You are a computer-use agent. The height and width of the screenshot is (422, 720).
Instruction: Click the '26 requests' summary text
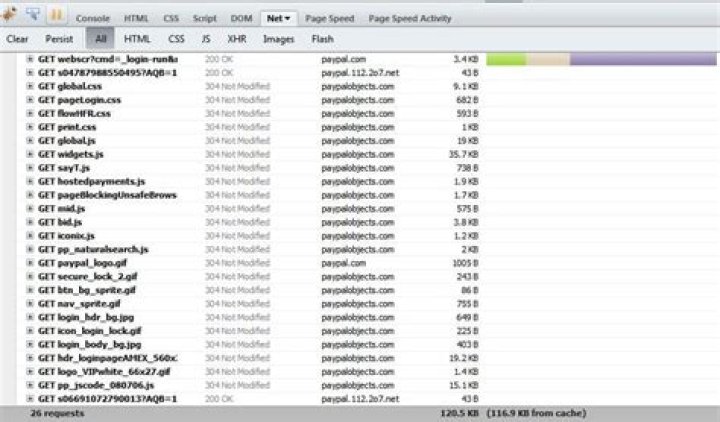click(57, 413)
